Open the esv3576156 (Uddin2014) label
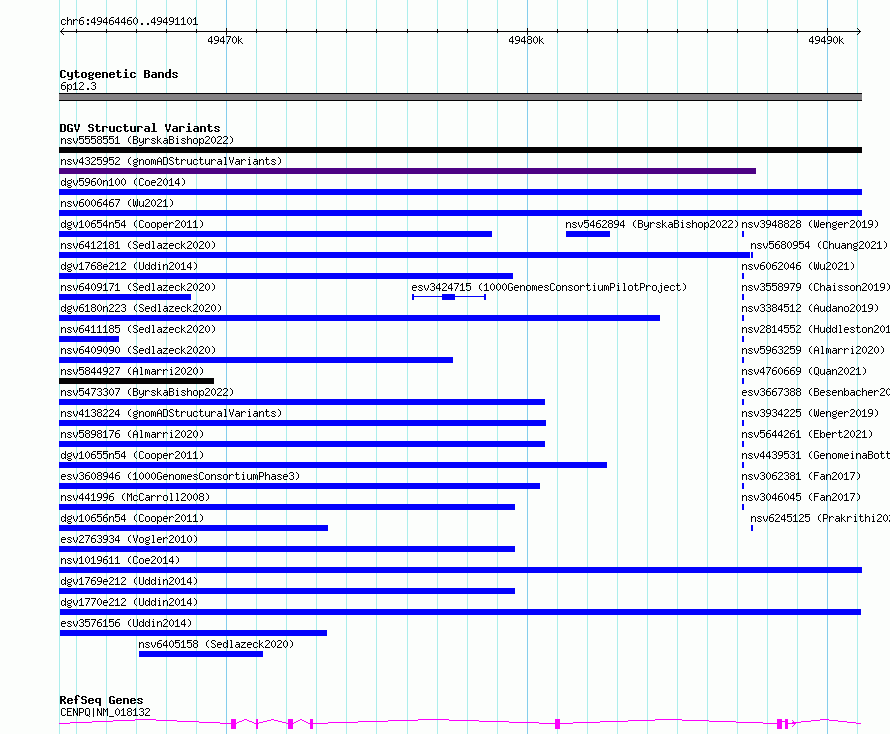The width and height of the screenshot is (890, 734). click(x=126, y=623)
